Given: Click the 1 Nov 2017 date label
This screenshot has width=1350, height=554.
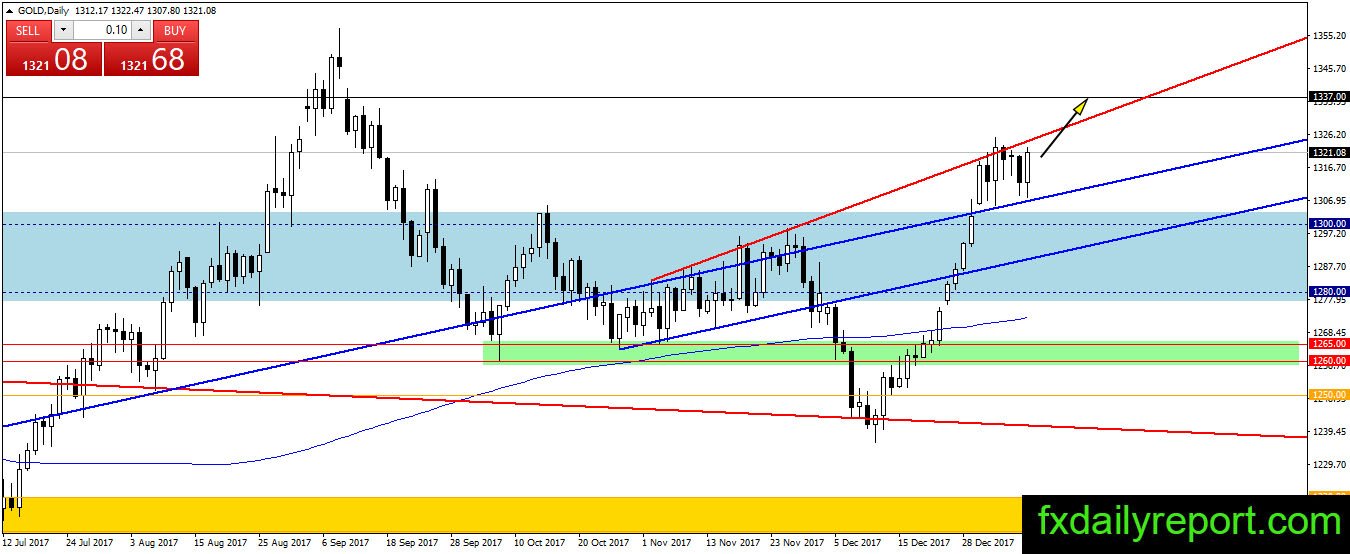Looking at the screenshot, I should coord(667,543).
